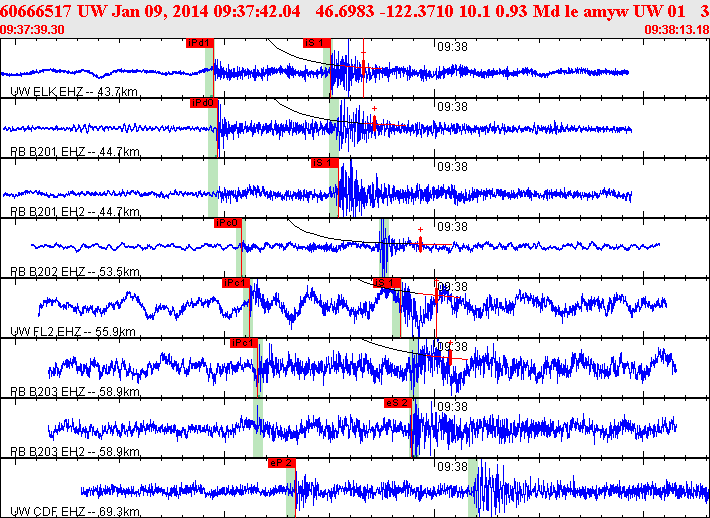The image size is (710, 518).
Task: Click the 'UW CDF EHZ -- 69.3km' station label
Action: point(74,512)
